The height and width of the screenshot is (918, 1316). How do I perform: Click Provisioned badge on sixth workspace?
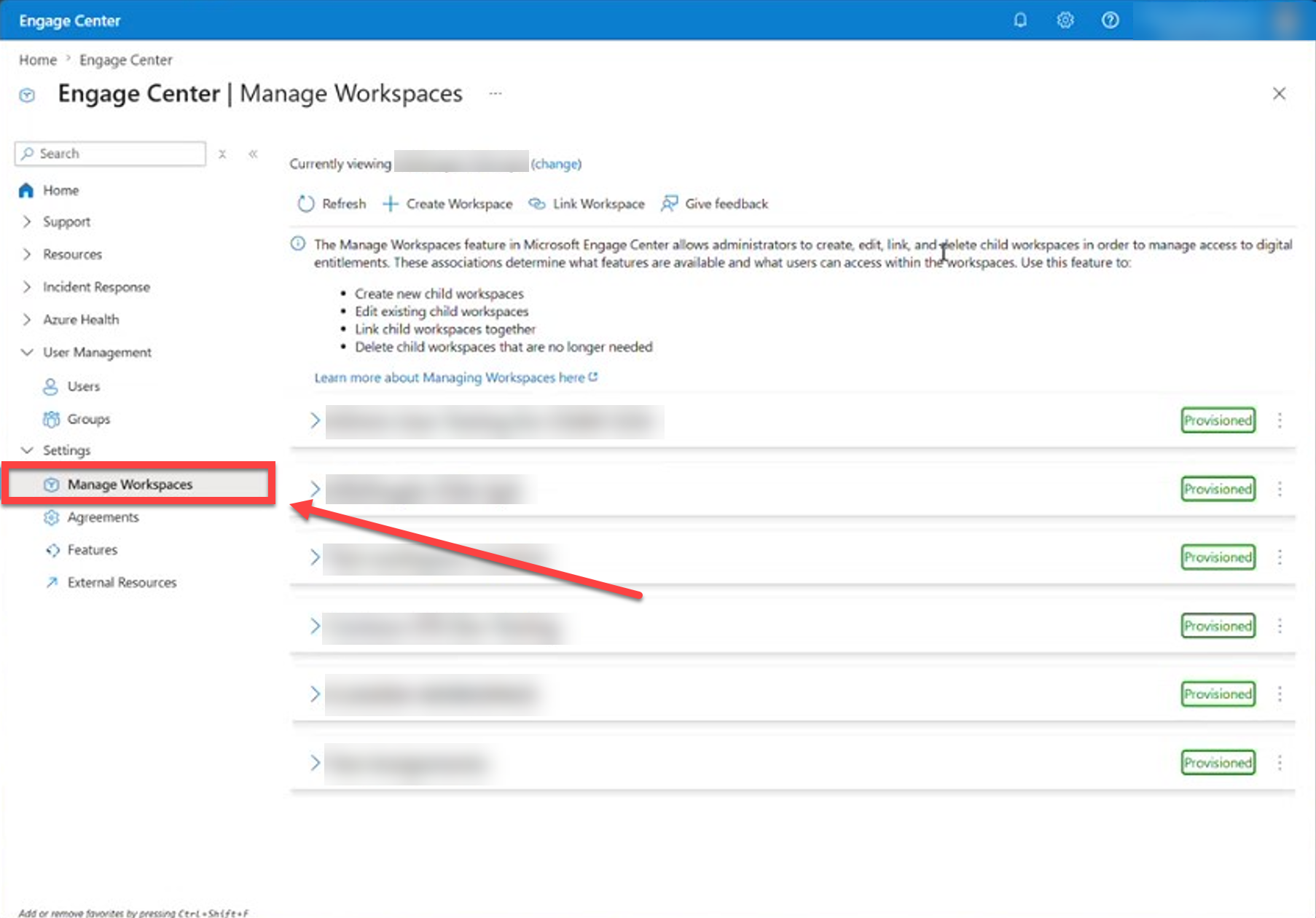pyautogui.click(x=1218, y=763)
